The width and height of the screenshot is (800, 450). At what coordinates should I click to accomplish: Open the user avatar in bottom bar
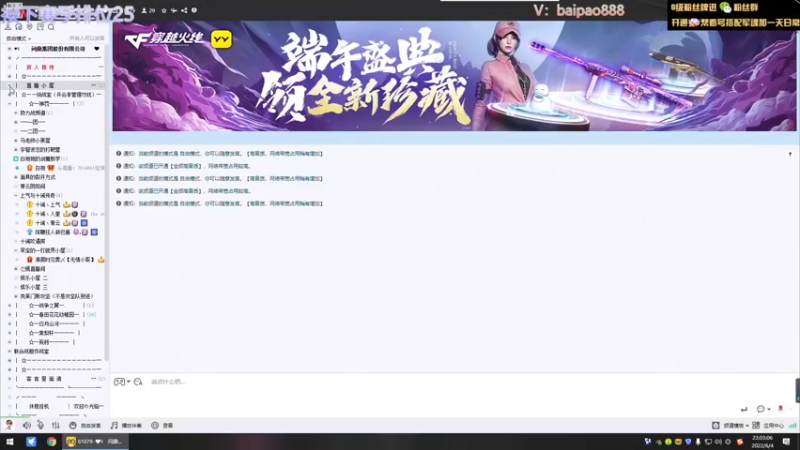pyautogui.click(x=9, y=424)
